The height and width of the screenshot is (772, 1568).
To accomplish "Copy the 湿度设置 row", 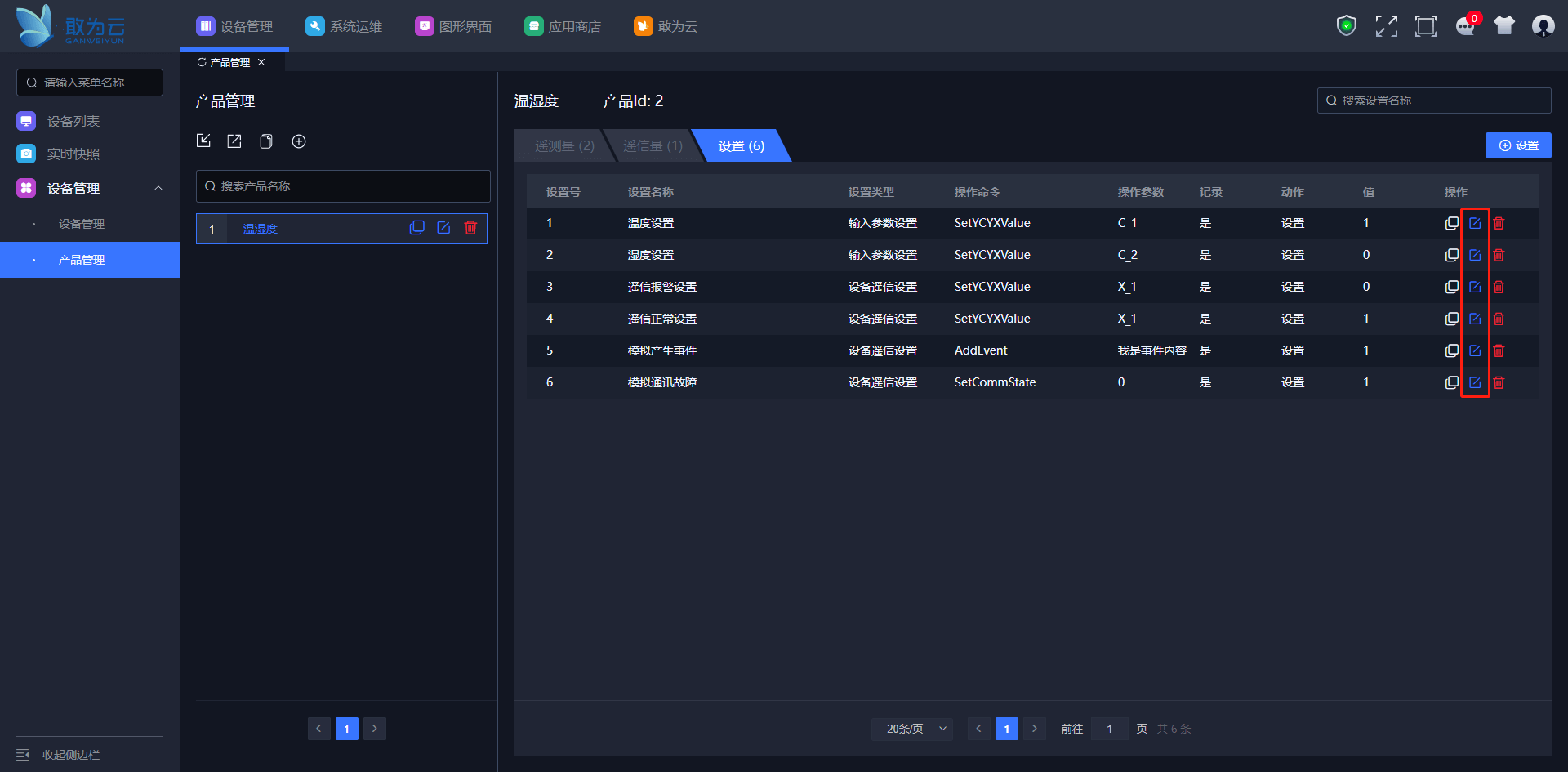I will tap(1451, 255).
